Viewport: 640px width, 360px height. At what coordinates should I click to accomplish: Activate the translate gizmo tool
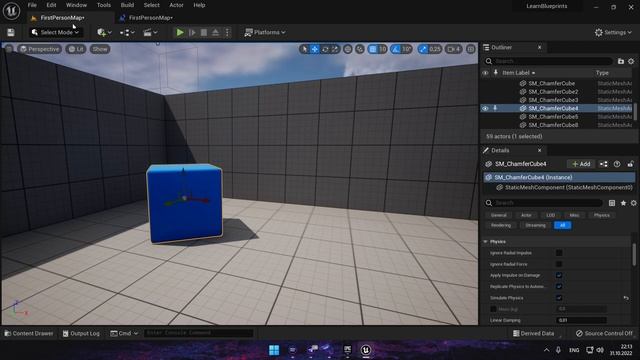(315, 49)
